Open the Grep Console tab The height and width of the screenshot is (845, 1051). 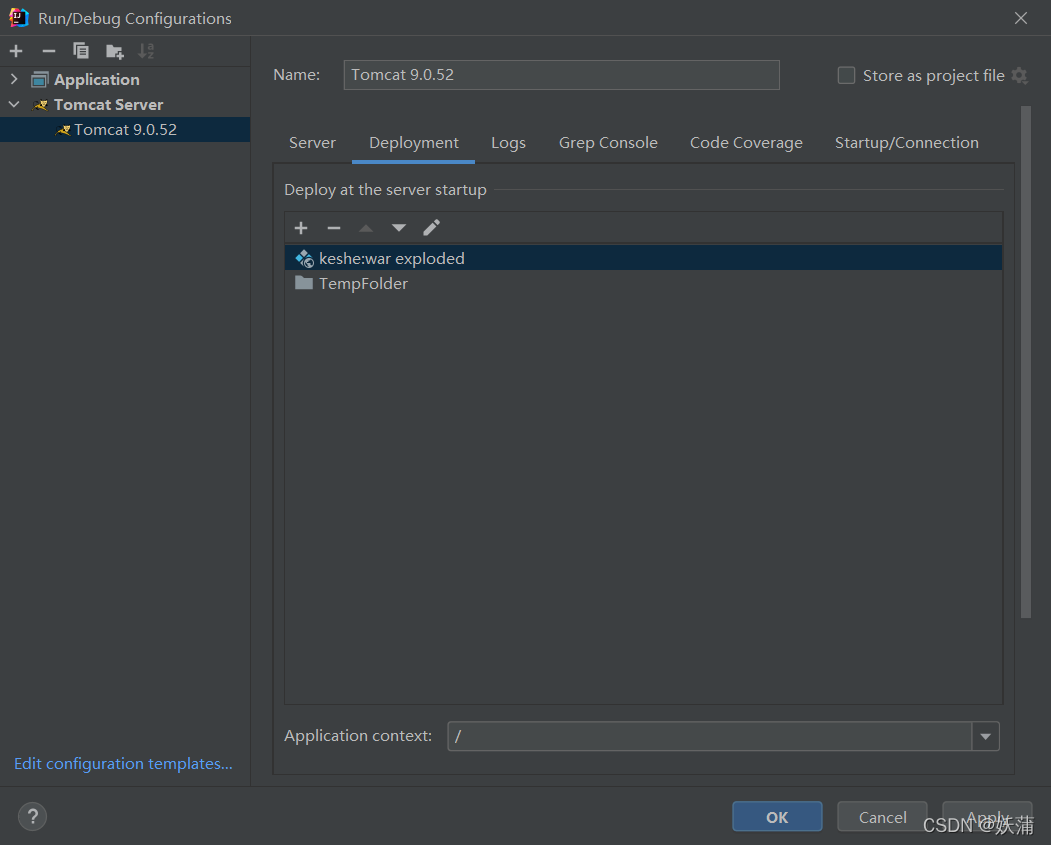(x=608, y=143)
